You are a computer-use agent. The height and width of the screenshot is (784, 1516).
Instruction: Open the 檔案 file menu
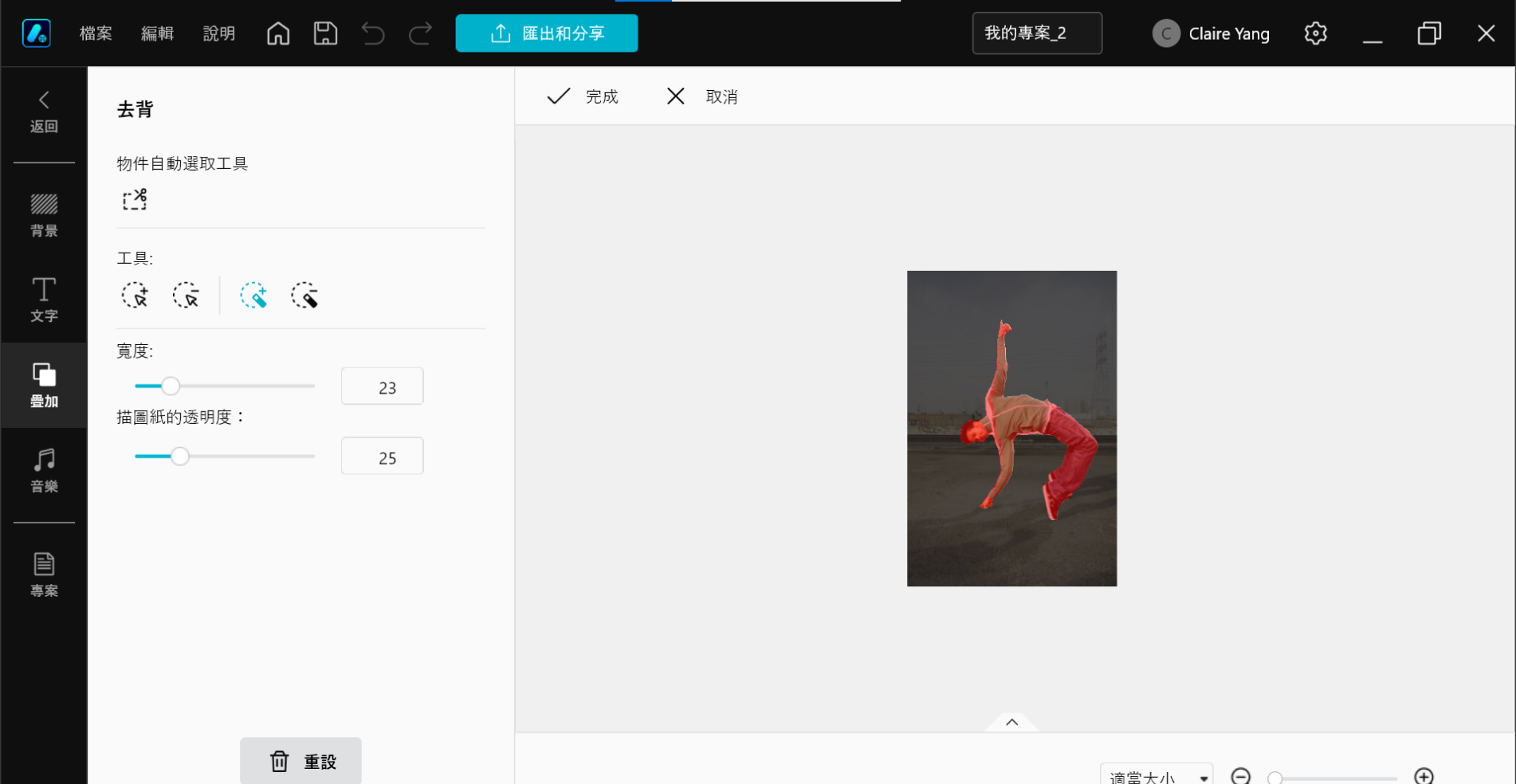tap(96, 33)
